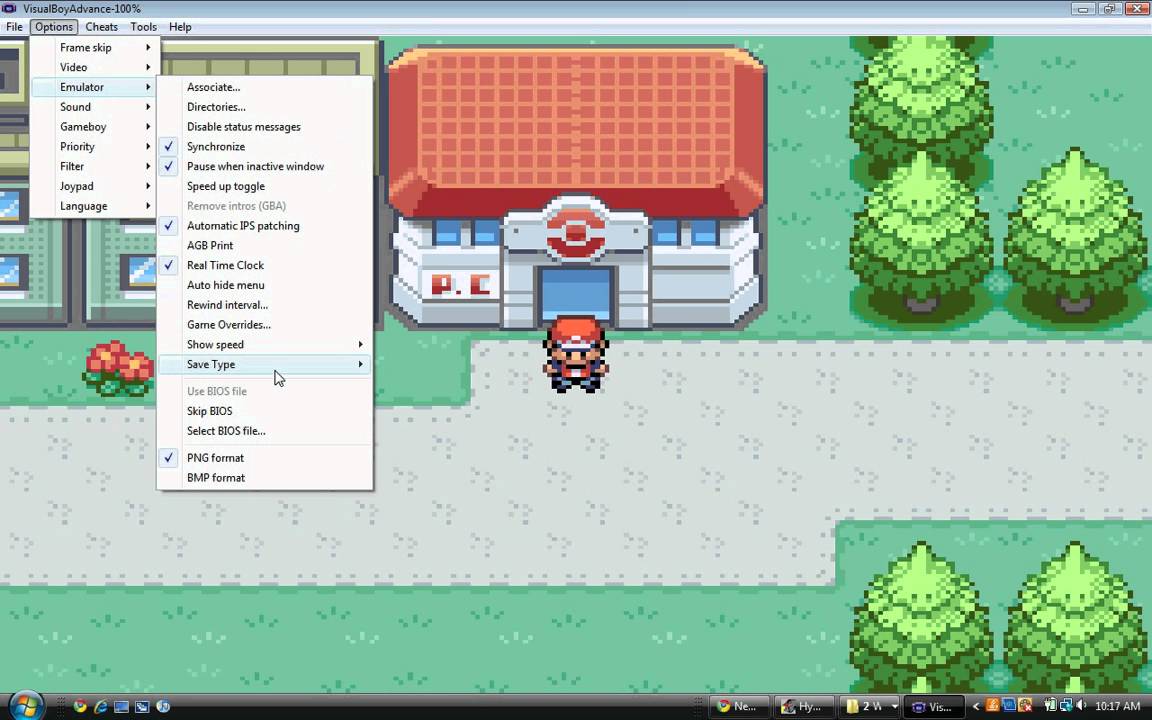Click the 10:17 AM taskbar clock

tap(1117, 707)
